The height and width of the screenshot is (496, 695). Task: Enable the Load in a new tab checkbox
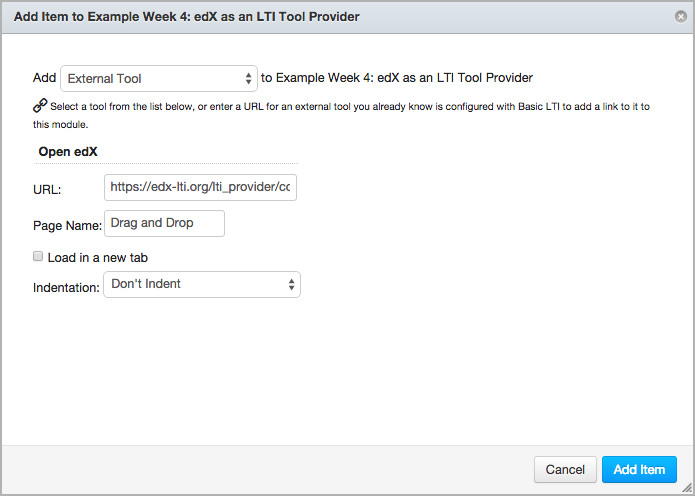click(38, 257)
